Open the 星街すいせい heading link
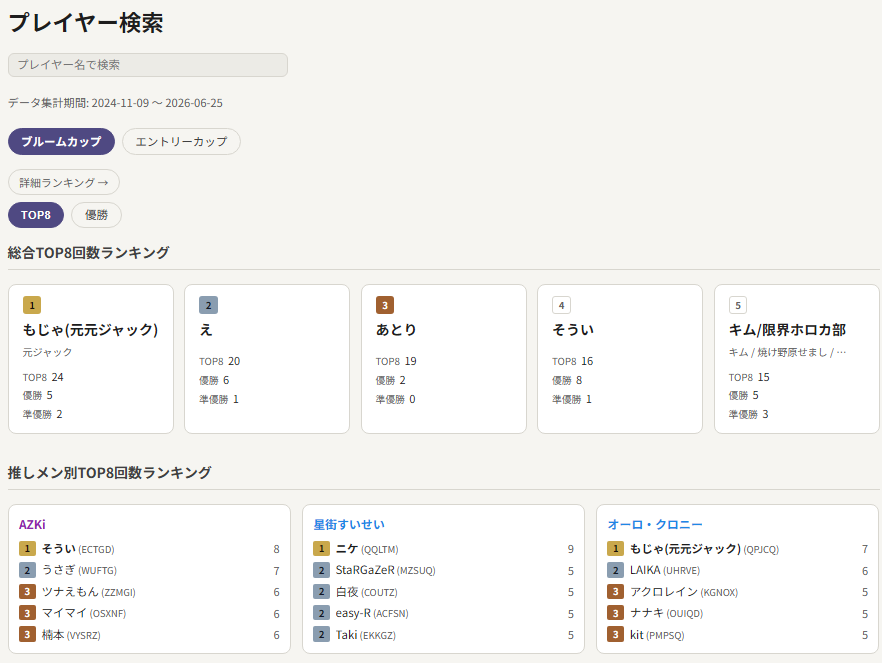The image size is (882, 663). (x=349, y=525)
